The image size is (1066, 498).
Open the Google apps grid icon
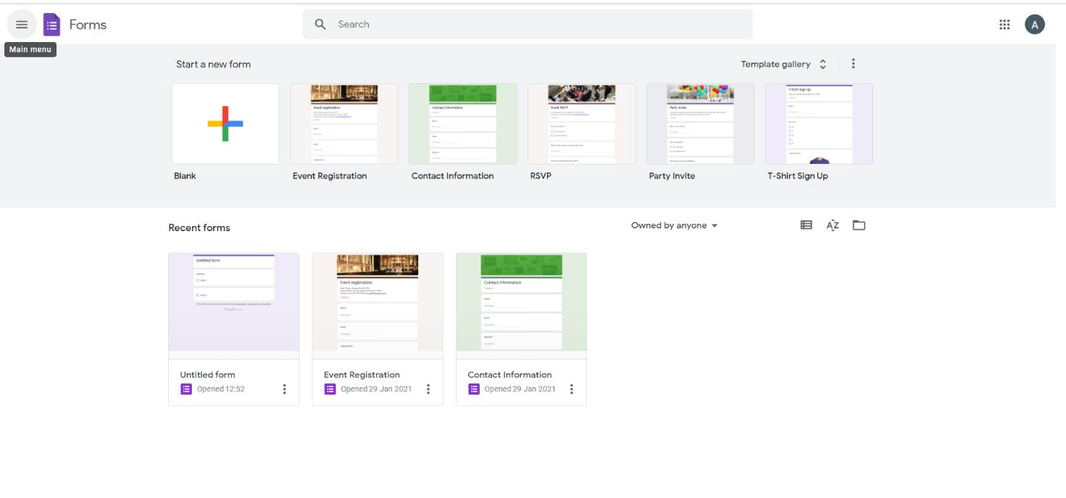coord(1004,24)
